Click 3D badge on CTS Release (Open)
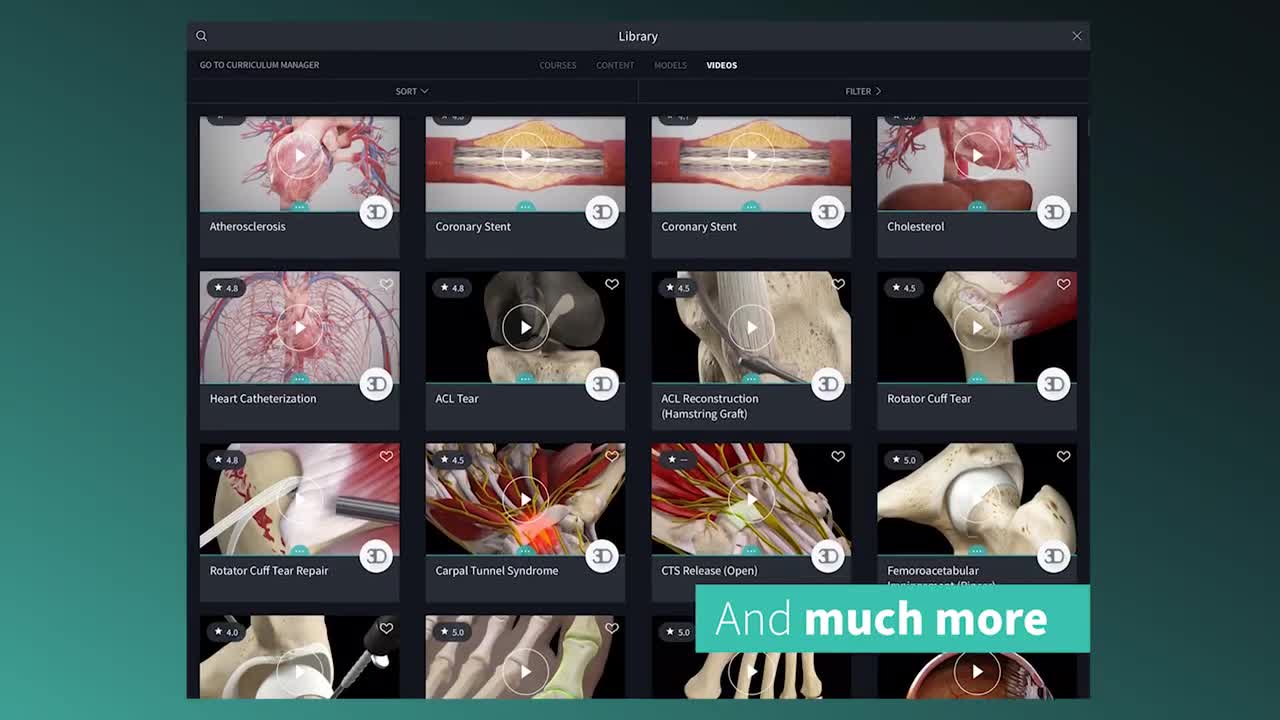 pos(828,556)
